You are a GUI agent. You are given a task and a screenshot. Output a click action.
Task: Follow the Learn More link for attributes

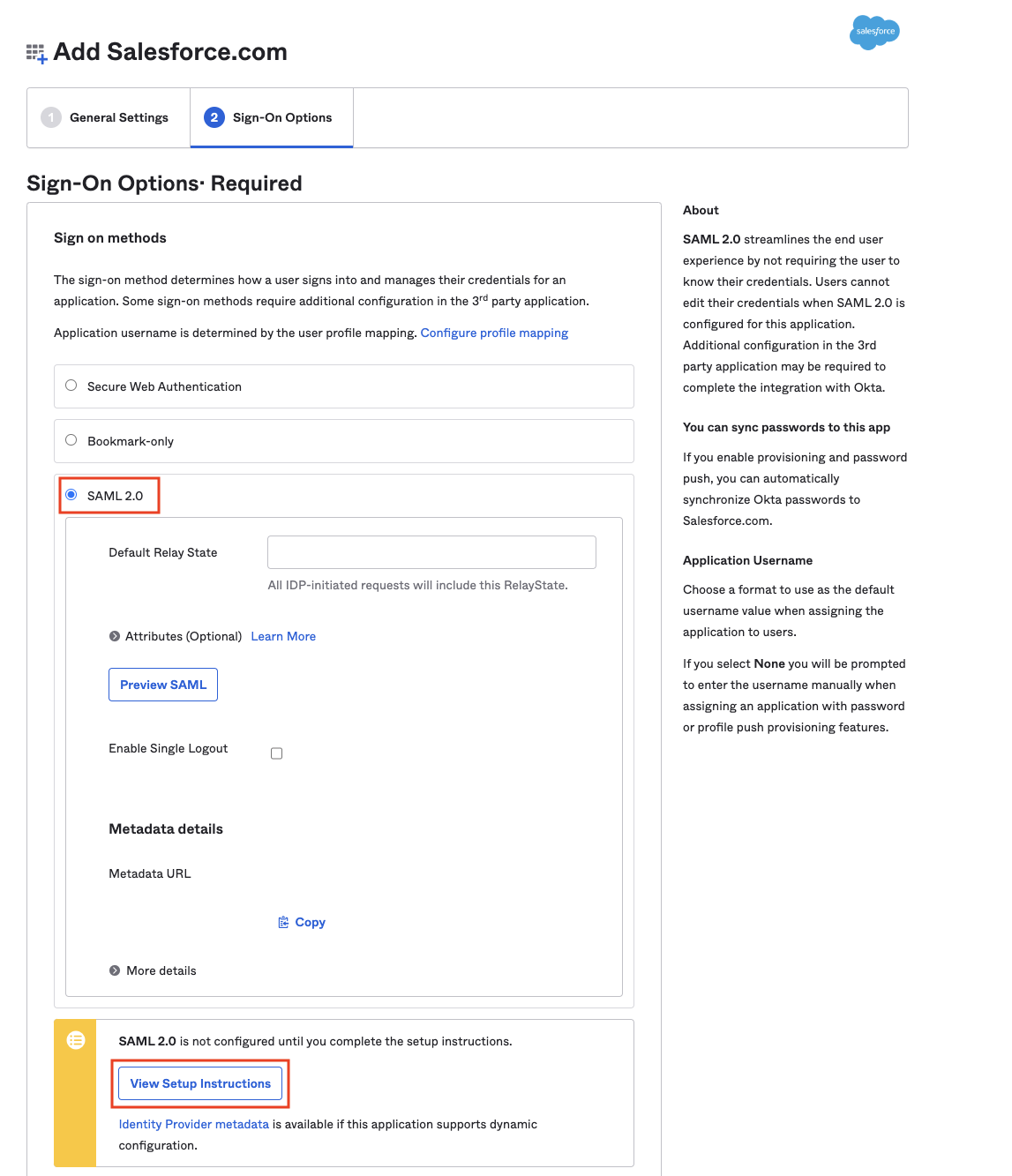pyautogui.click(x=283, y=636)
